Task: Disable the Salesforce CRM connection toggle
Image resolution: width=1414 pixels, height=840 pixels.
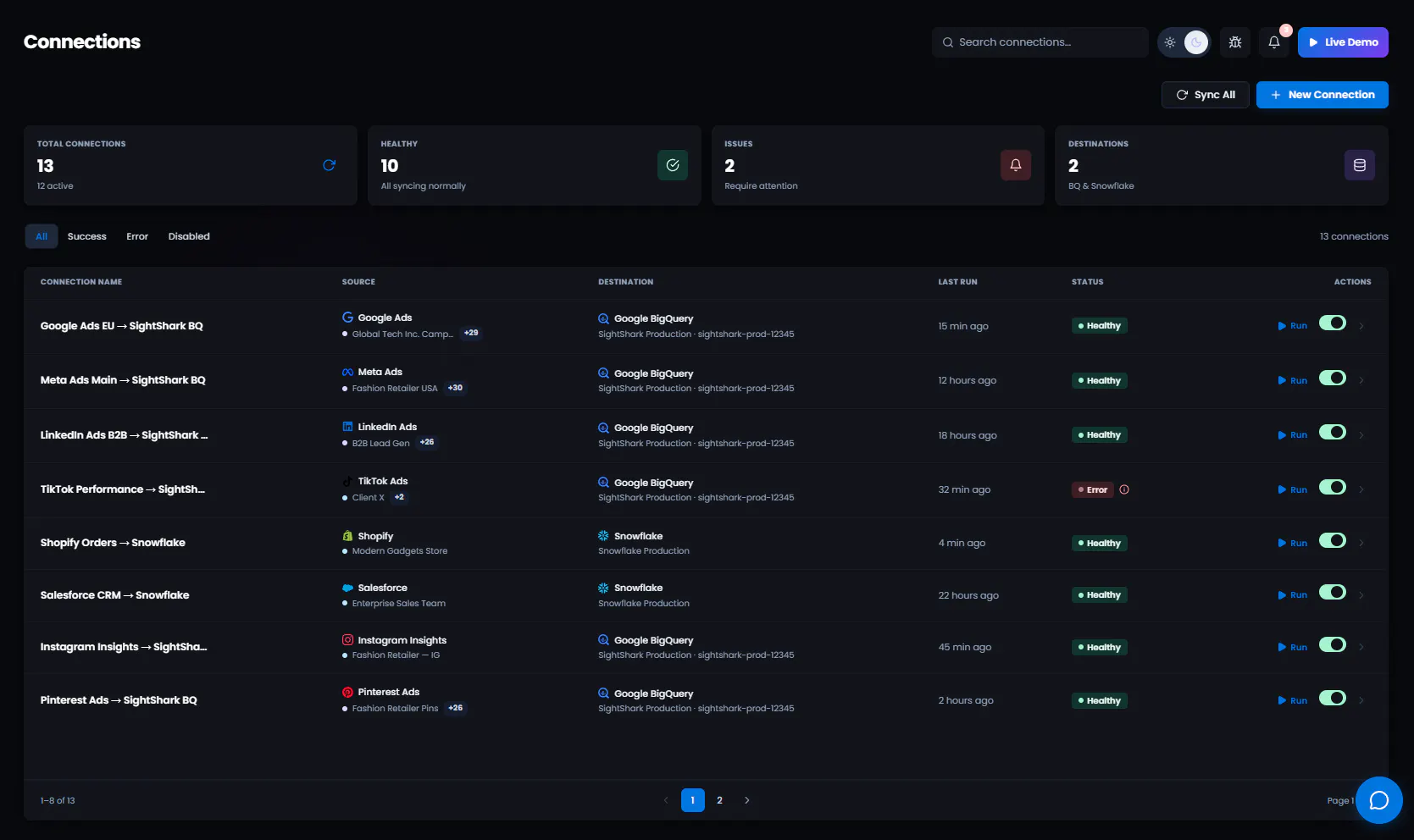Action: point(1333,592)
